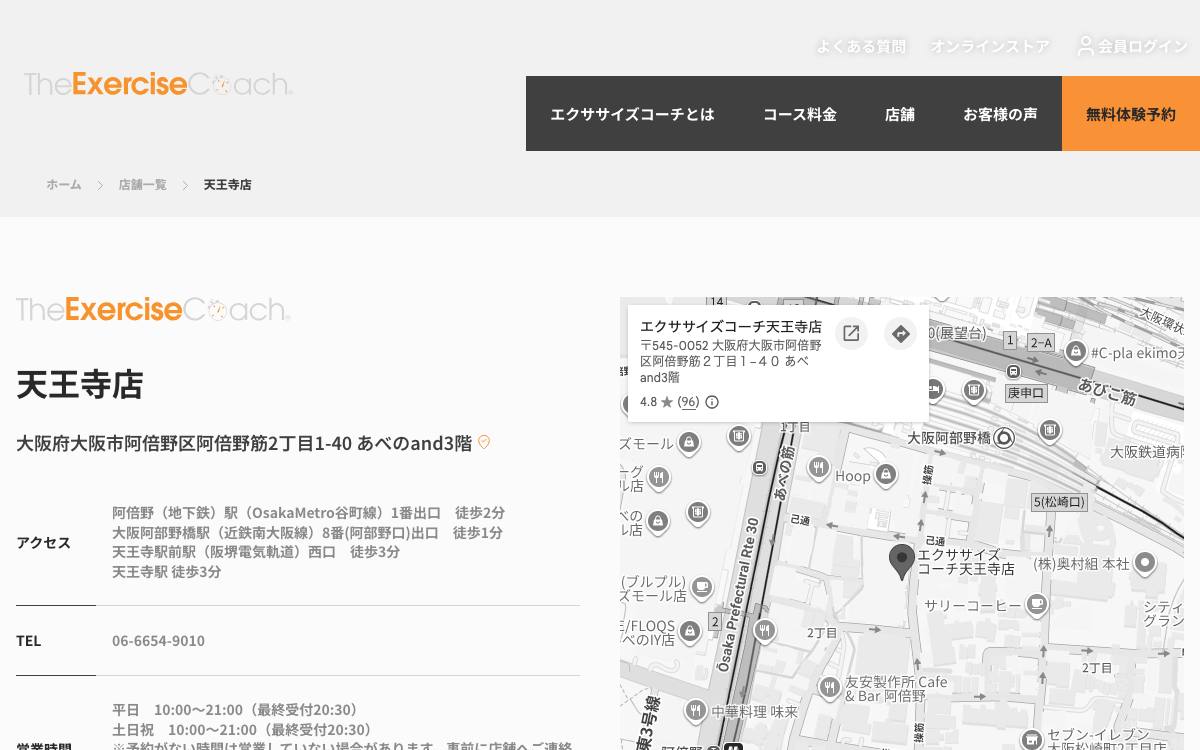Go to 店舗一覧 breadcrumb link
This screenshot has height=750, width=1200.
pos(143,185)
